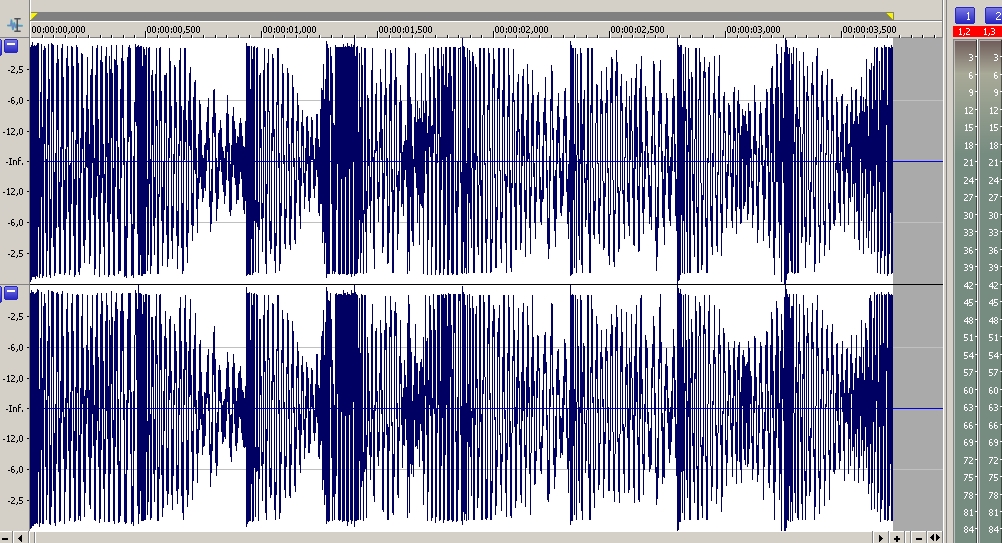1002x543 pixels.
Task: Click the -Inf. label on the upper channel level ruler
Action: coord(15,161)
